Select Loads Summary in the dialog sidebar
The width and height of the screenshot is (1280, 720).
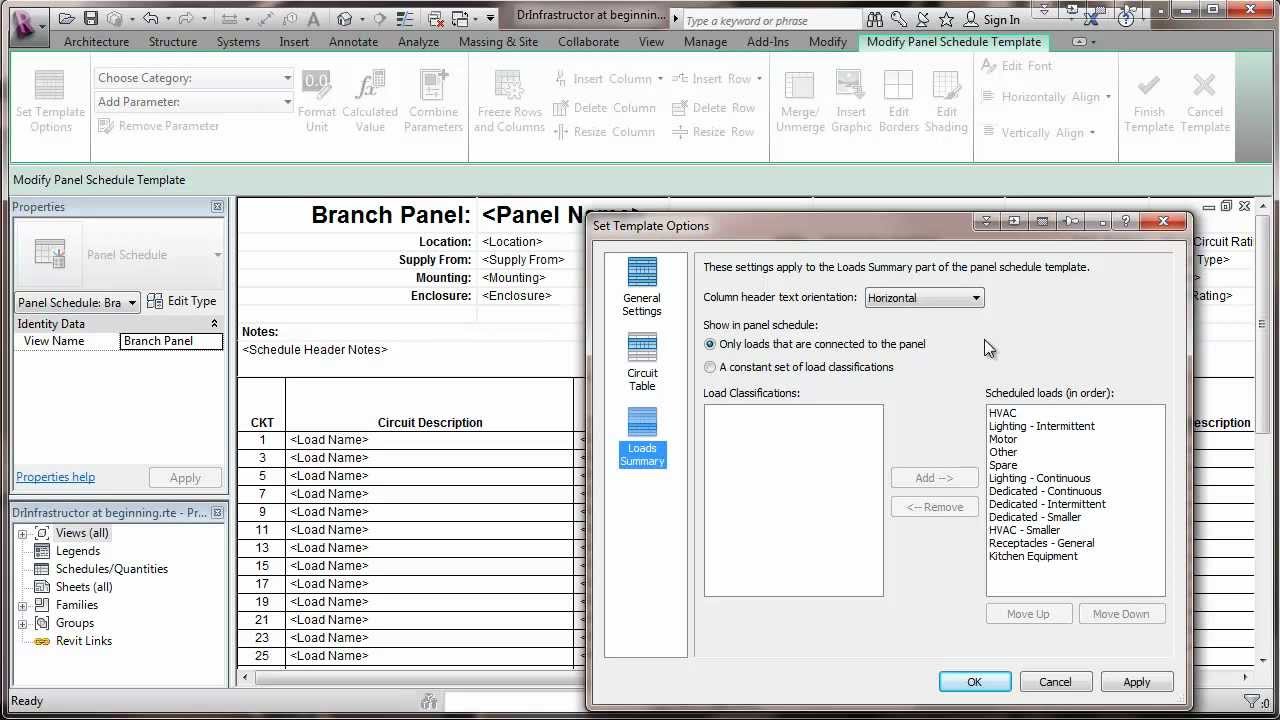[642, 438]
